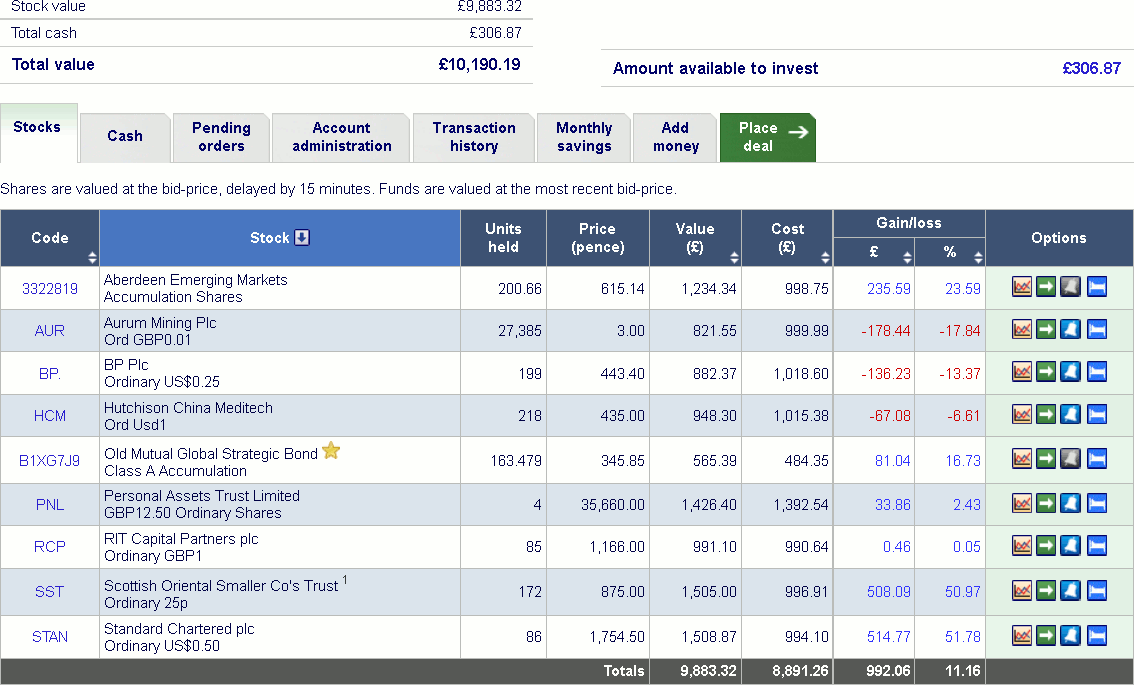The height and width of the screenshot is (685, 1134).
Task: Click grey alert bell for Aberdeen Emerging Markets
Action: [x=1070, y=287]
